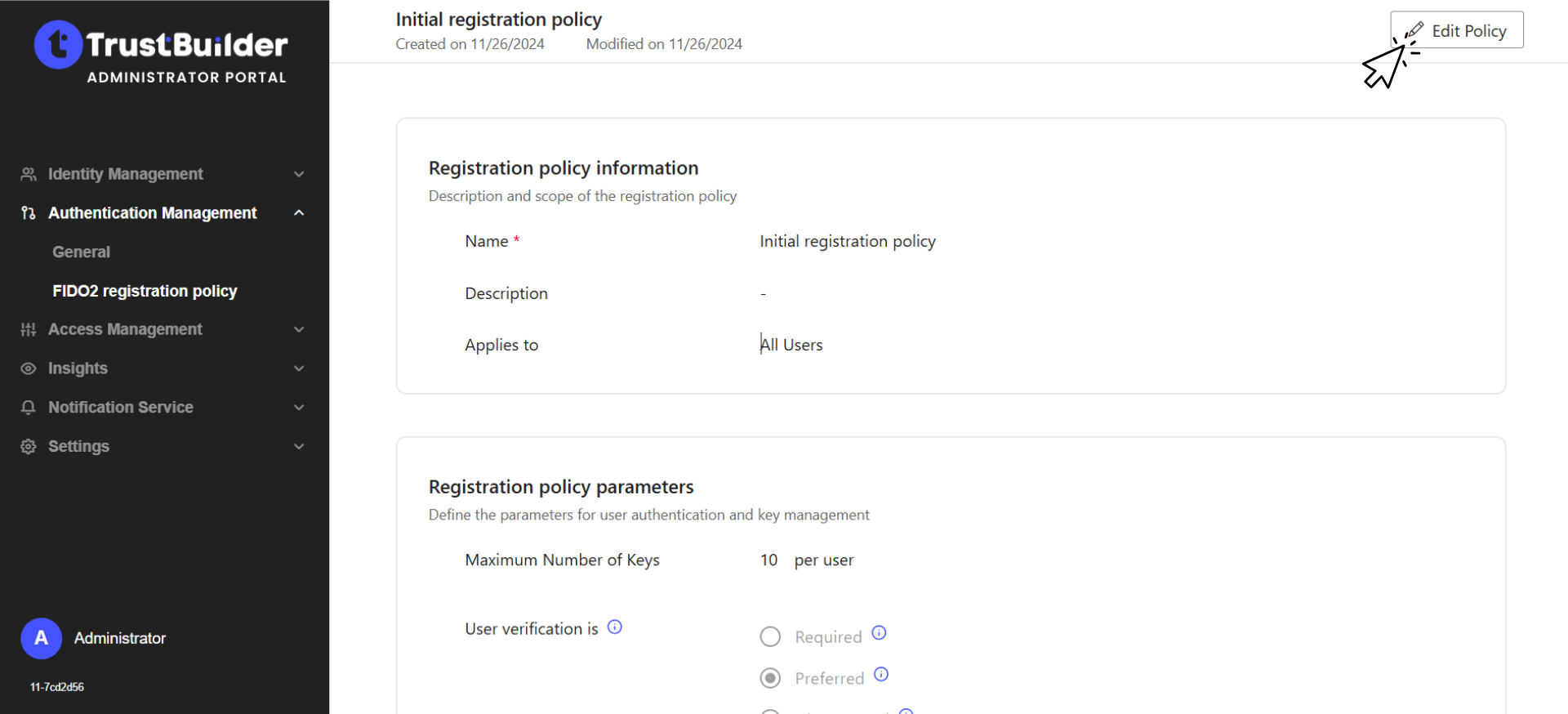Expand the Settings menu chevron
This screenshot has width=1568, height=714.
(x=299, y=447)
